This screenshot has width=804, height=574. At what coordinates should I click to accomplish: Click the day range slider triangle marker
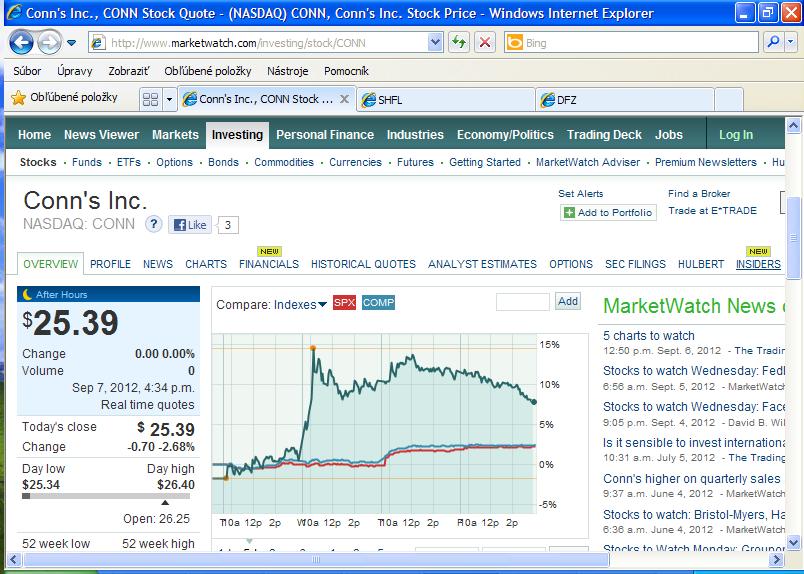click(x=165, y=503)
